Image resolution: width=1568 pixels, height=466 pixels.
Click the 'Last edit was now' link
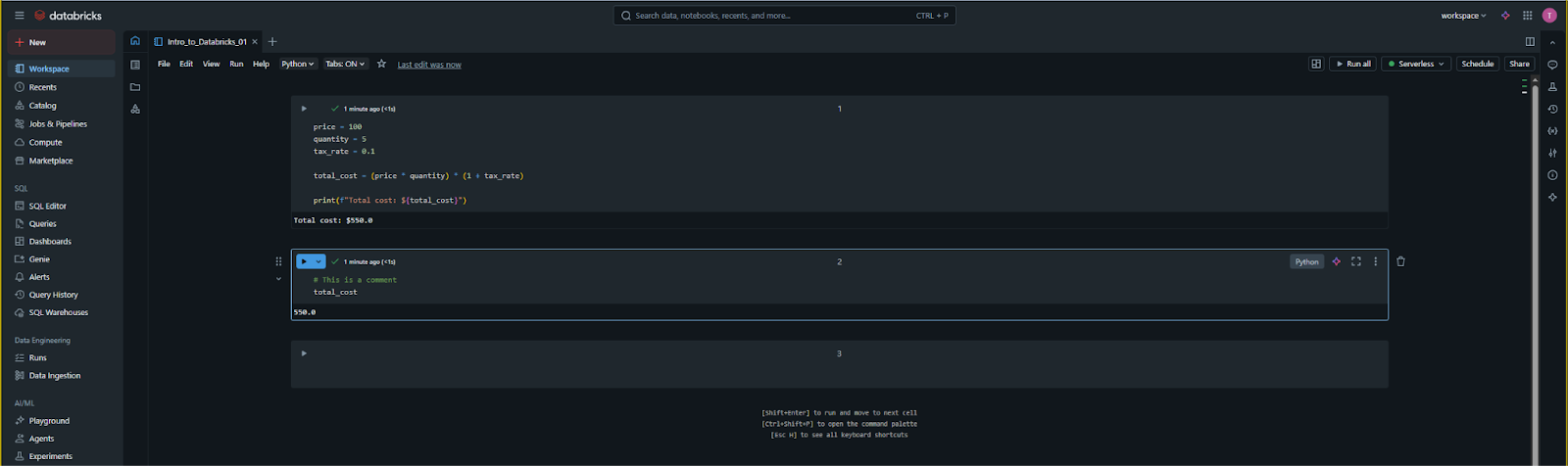pos(428,65)
